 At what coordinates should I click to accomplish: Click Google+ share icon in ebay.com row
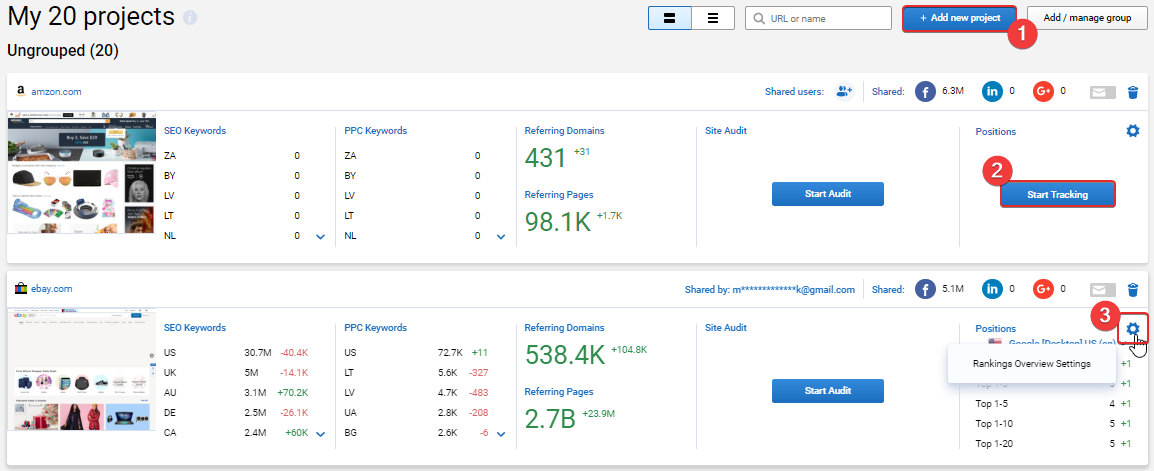pos(1043,289)
